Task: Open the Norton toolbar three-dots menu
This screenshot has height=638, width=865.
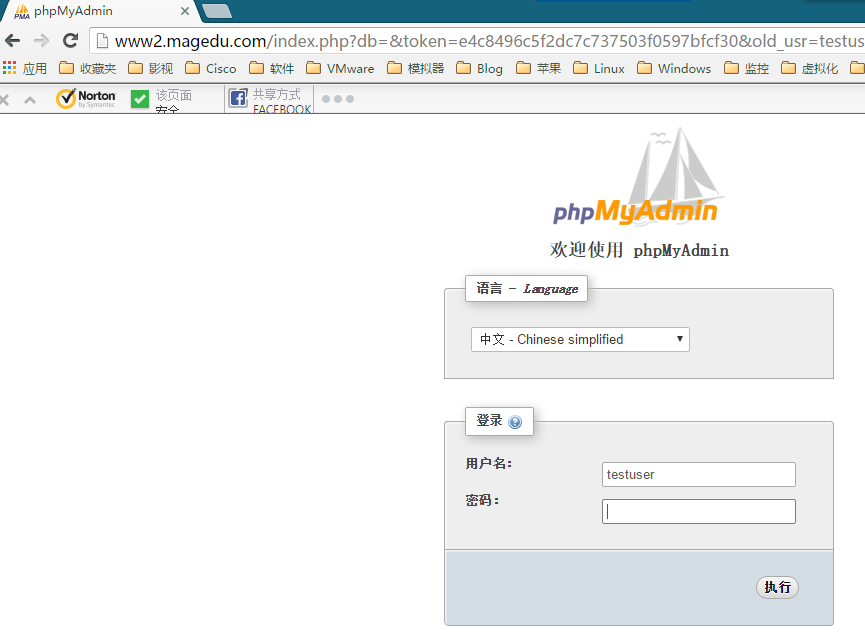Action: coord(338,99)
